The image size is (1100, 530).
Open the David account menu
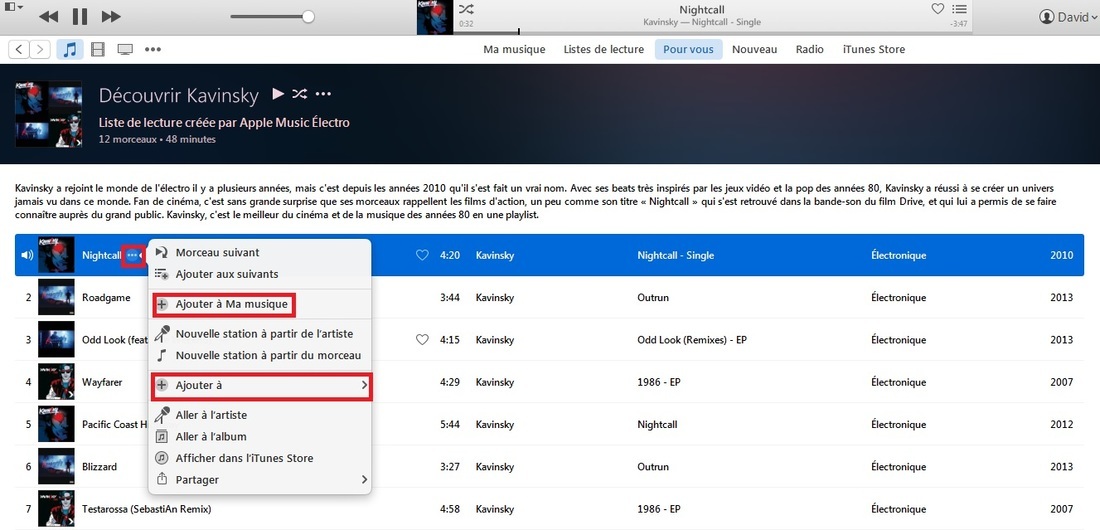click(x=1068, y=17)
